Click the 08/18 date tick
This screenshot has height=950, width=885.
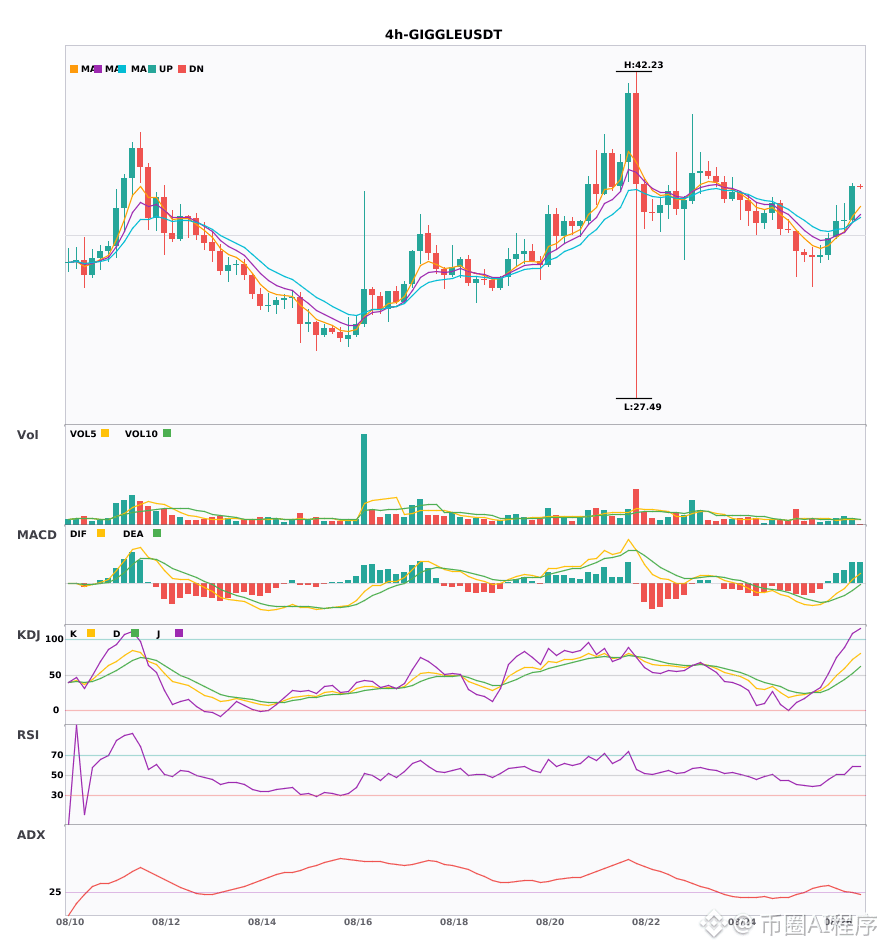pyautogui.click(x=454, y=922)
